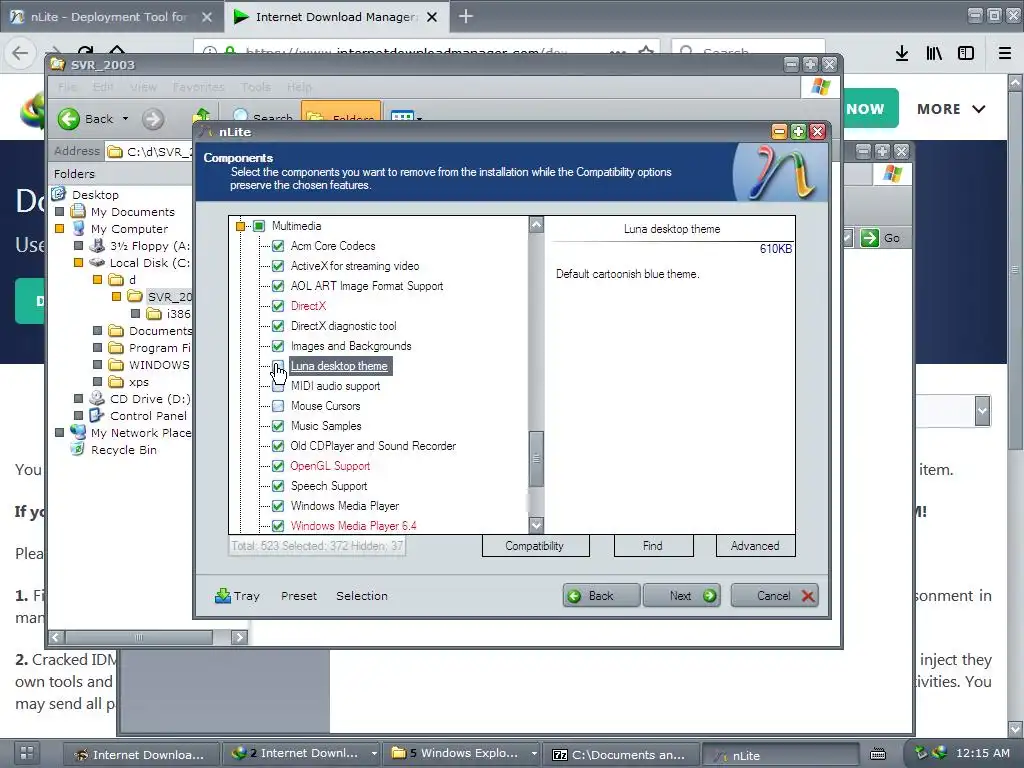Click the Back arrow icon in Explorer toolbar
The width and height of the screenshot is (1024, 768).
69,119
